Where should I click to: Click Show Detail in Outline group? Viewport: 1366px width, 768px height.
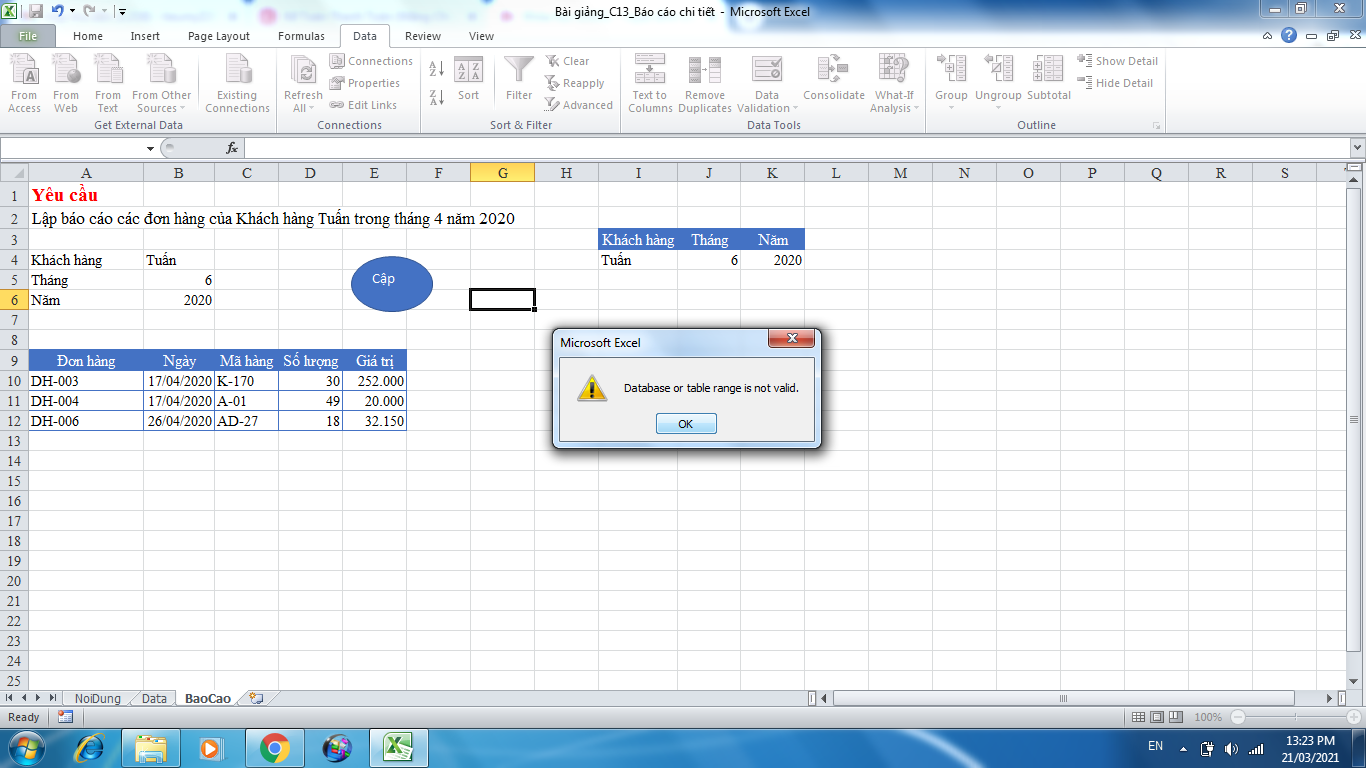[1118, 61]
